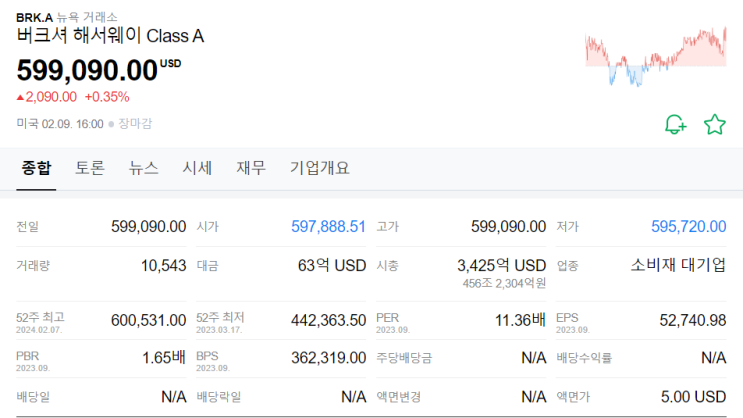View the 기업개요 tab
Image resolution: width=743 pixels, height=418 pixels.
click(320, 168)
